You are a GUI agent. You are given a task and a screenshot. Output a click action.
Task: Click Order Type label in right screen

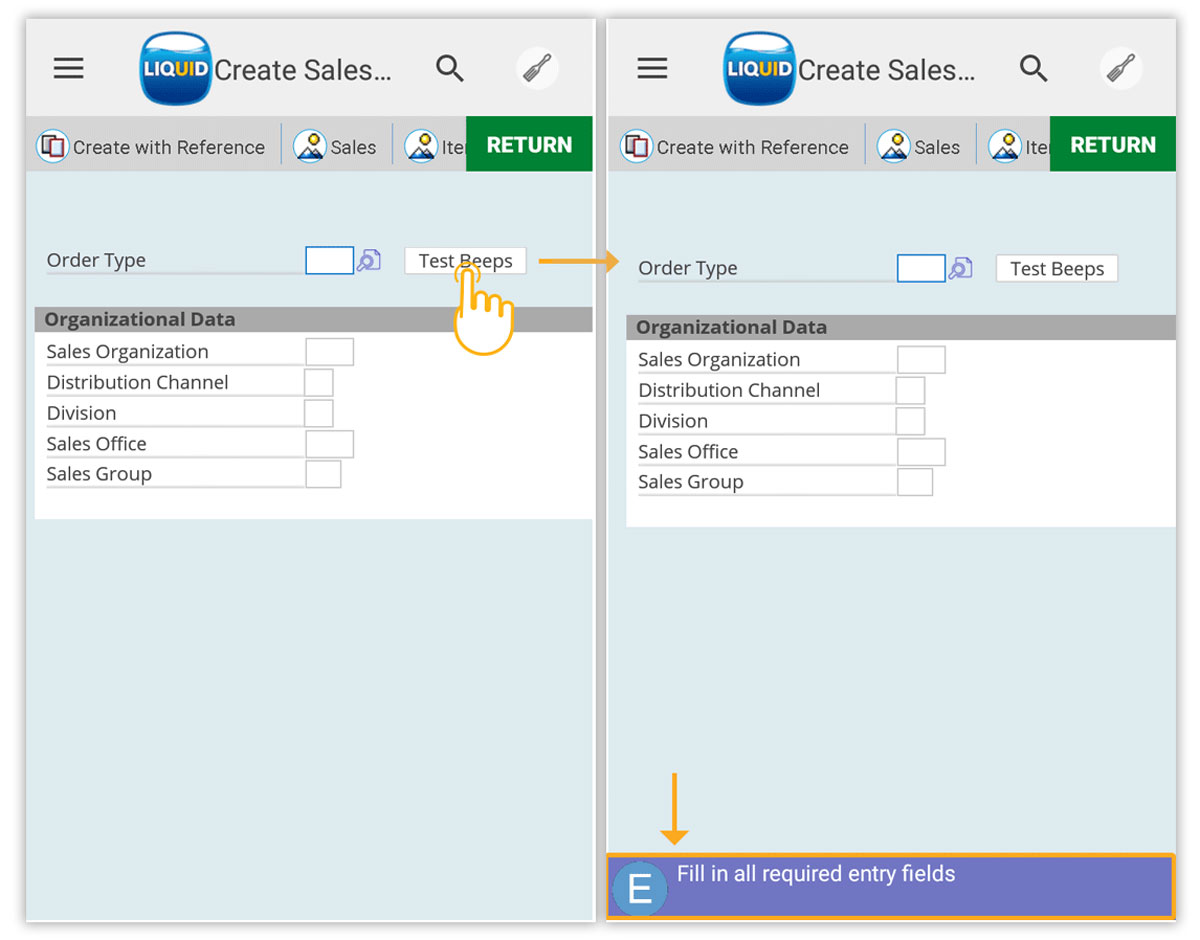click(688, 268)
